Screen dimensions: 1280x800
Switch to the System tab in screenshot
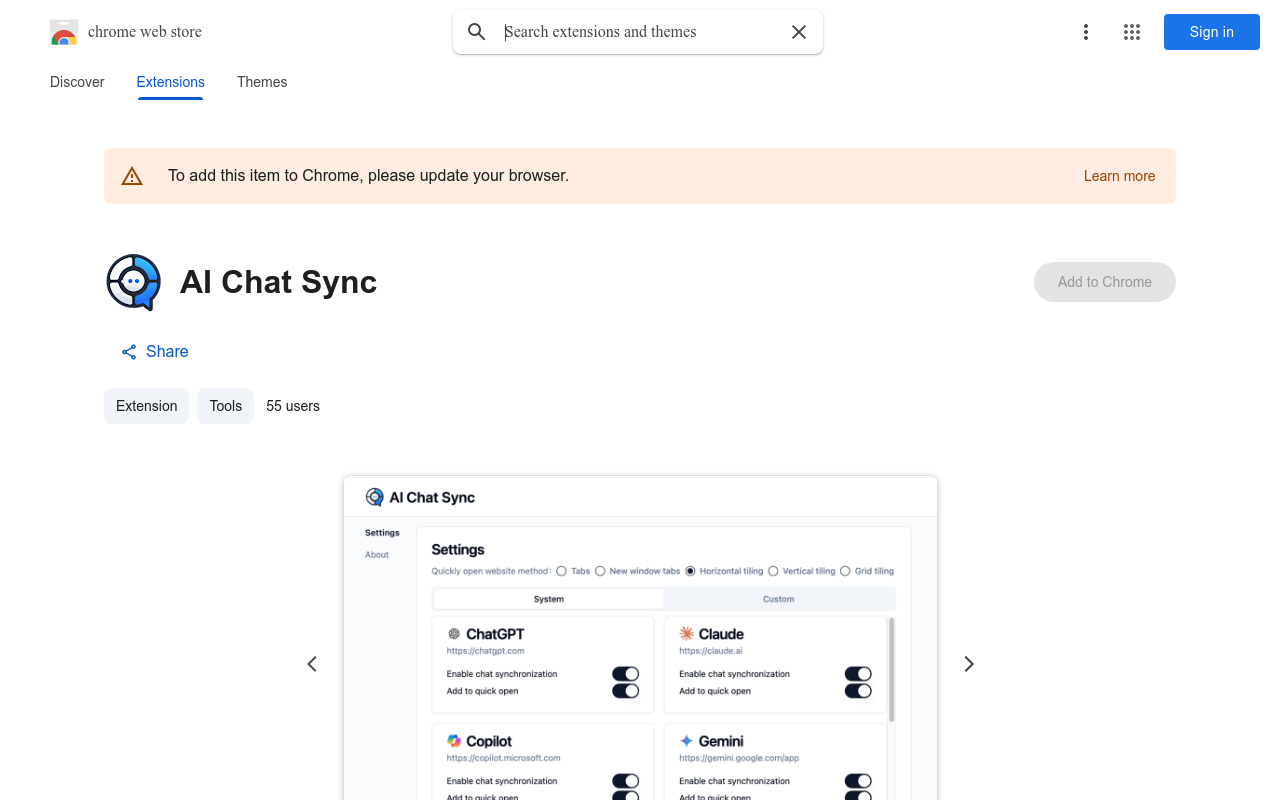[549, 599]
